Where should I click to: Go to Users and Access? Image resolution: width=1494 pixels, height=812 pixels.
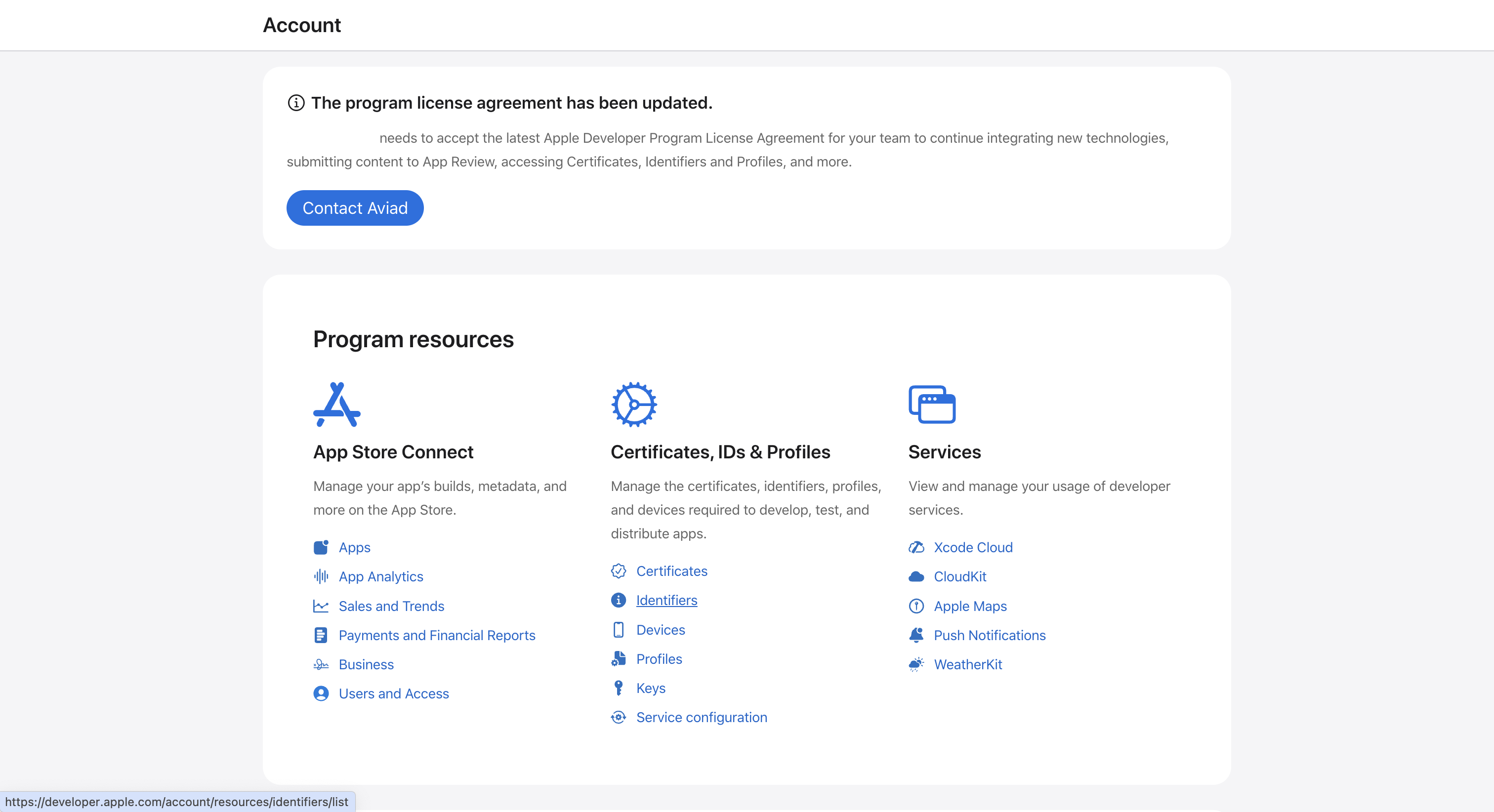tap(393, 693)
